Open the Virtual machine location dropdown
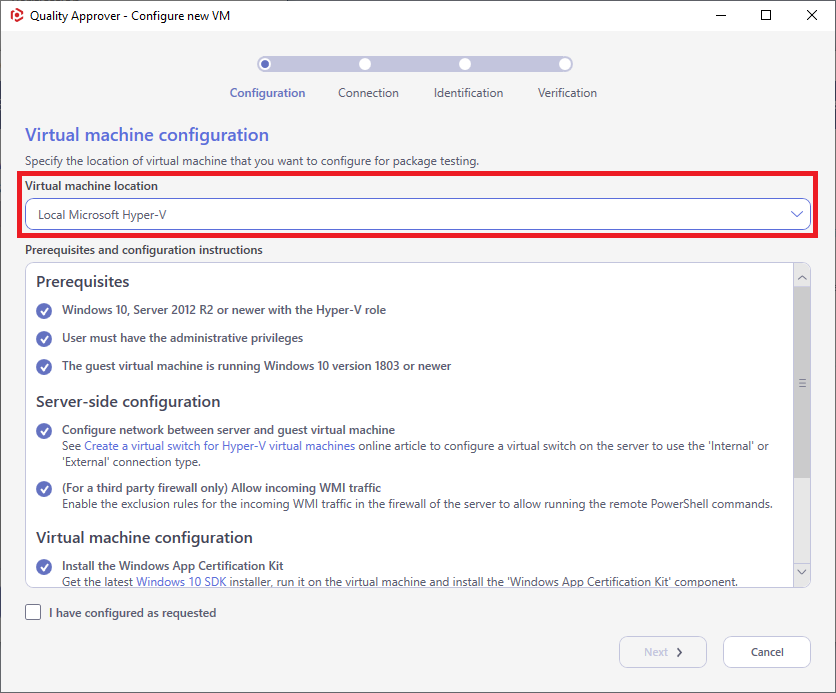Screen dimensions: 836x693 tap(417, 214)
